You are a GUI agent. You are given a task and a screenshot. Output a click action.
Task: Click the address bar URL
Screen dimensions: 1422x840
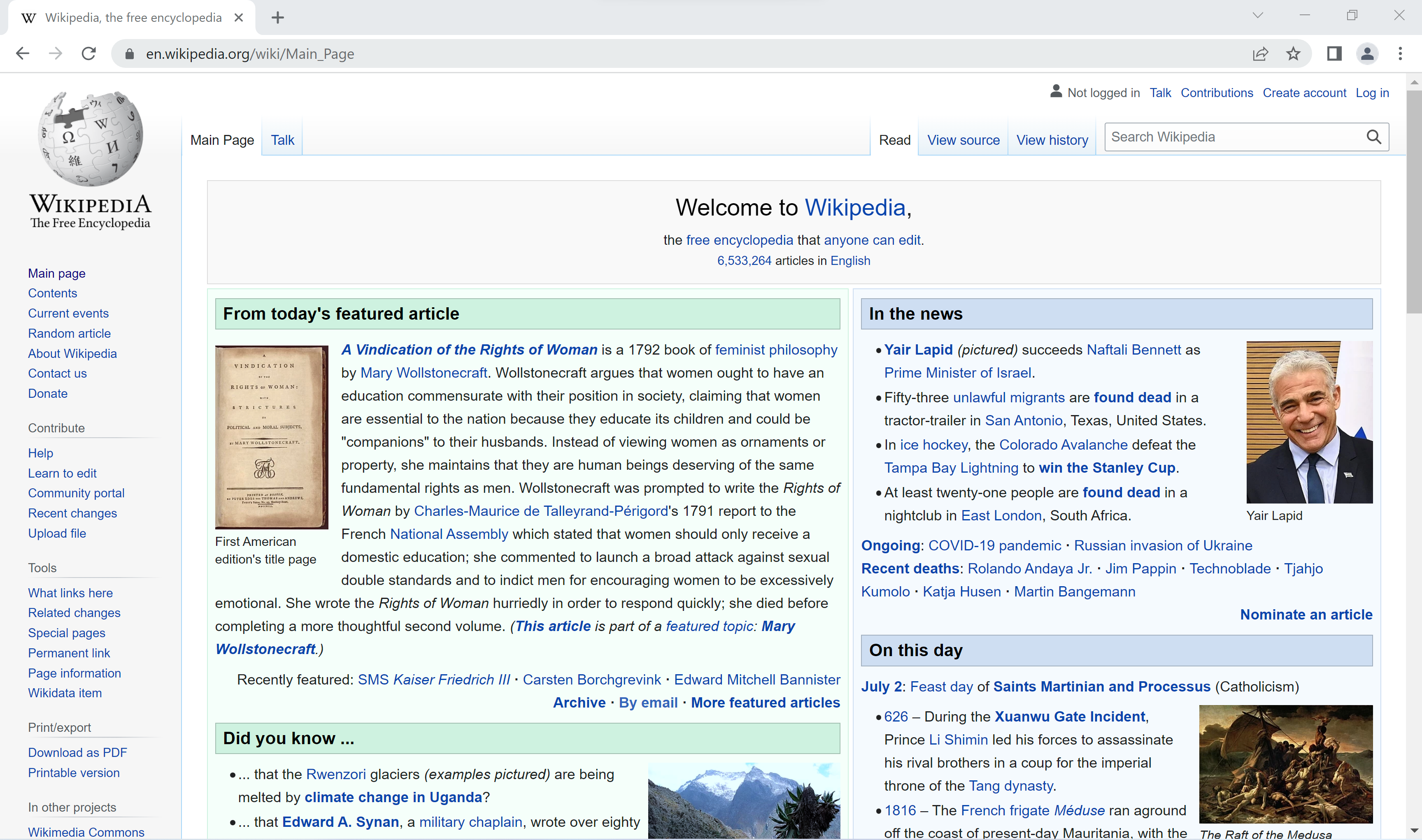[250, 54]
